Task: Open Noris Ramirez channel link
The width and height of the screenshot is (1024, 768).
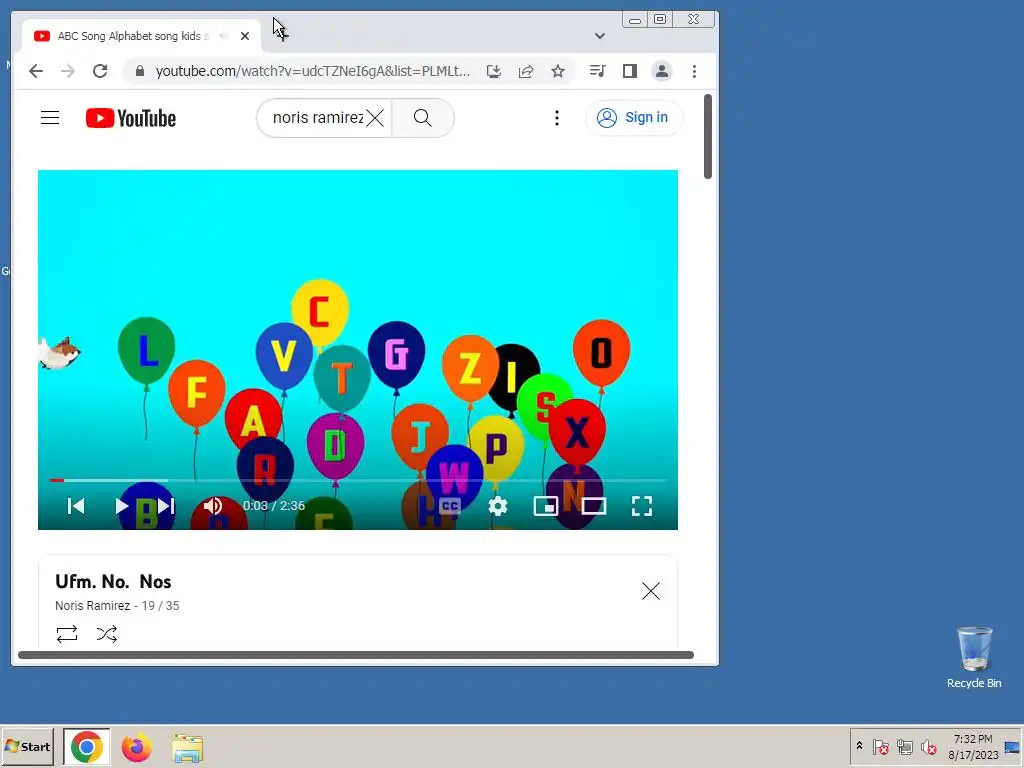Action: (92, 606)
